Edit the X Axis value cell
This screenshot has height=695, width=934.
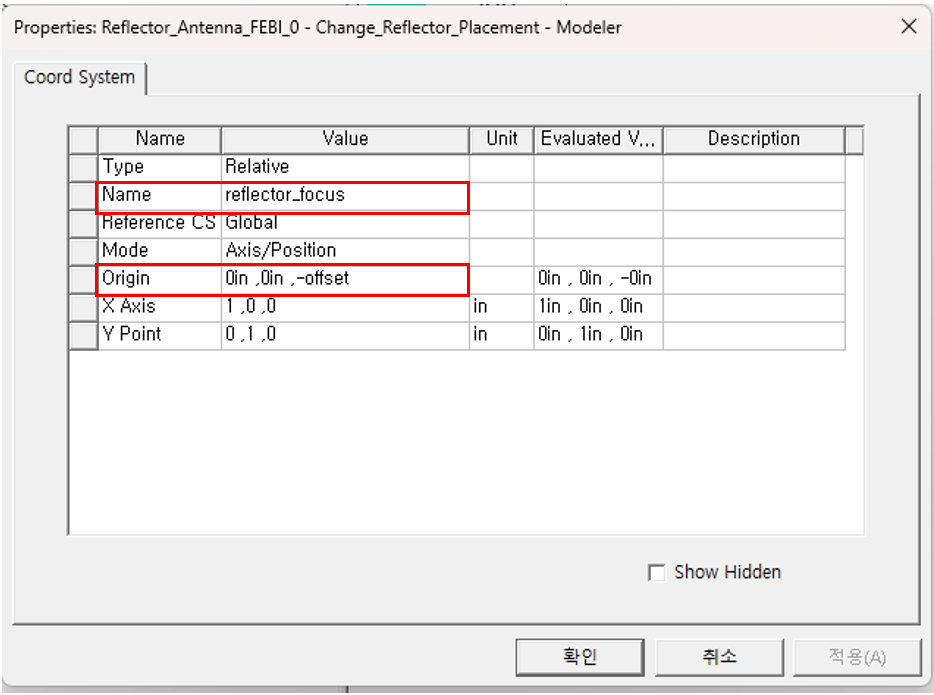point(343,307)
